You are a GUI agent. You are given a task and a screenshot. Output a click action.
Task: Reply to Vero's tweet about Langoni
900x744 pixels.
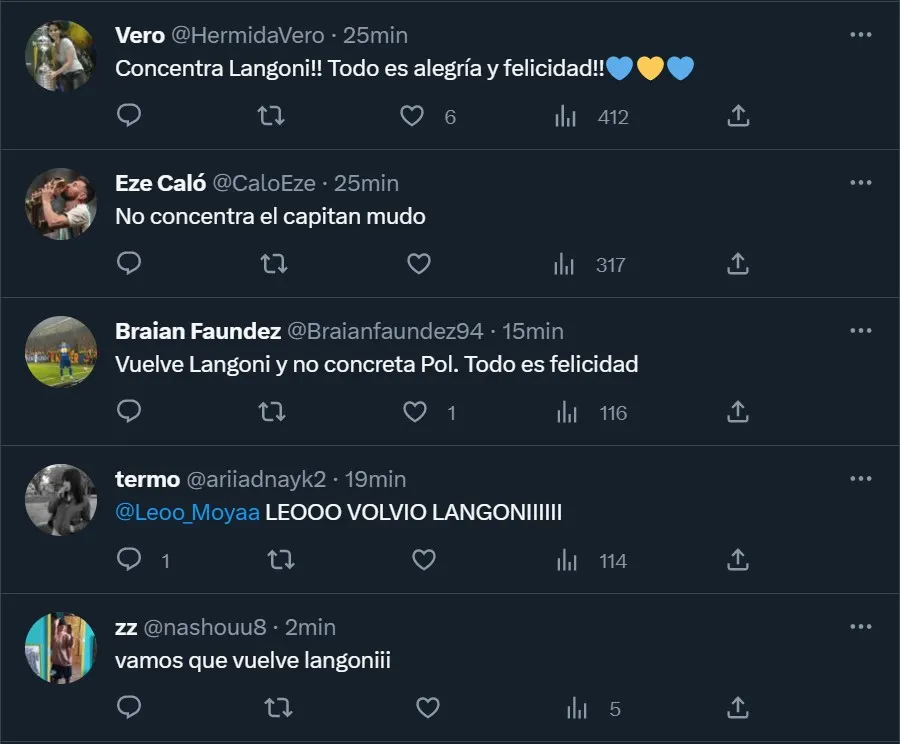(x=129, y=116)
